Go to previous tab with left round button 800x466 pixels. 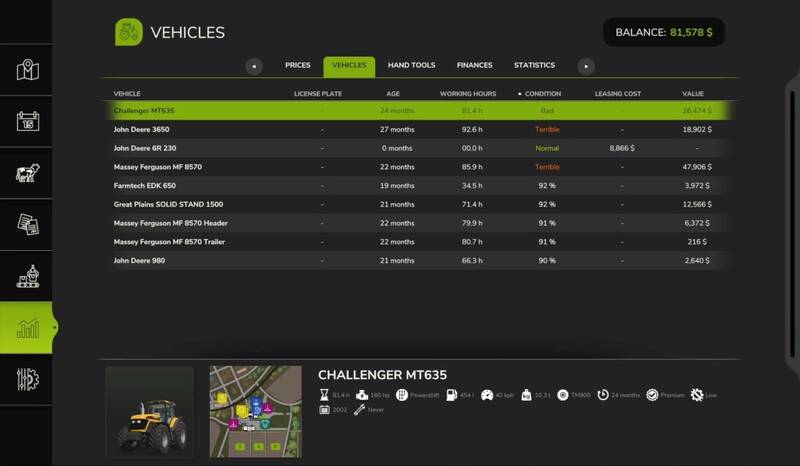tap(254, 66)
